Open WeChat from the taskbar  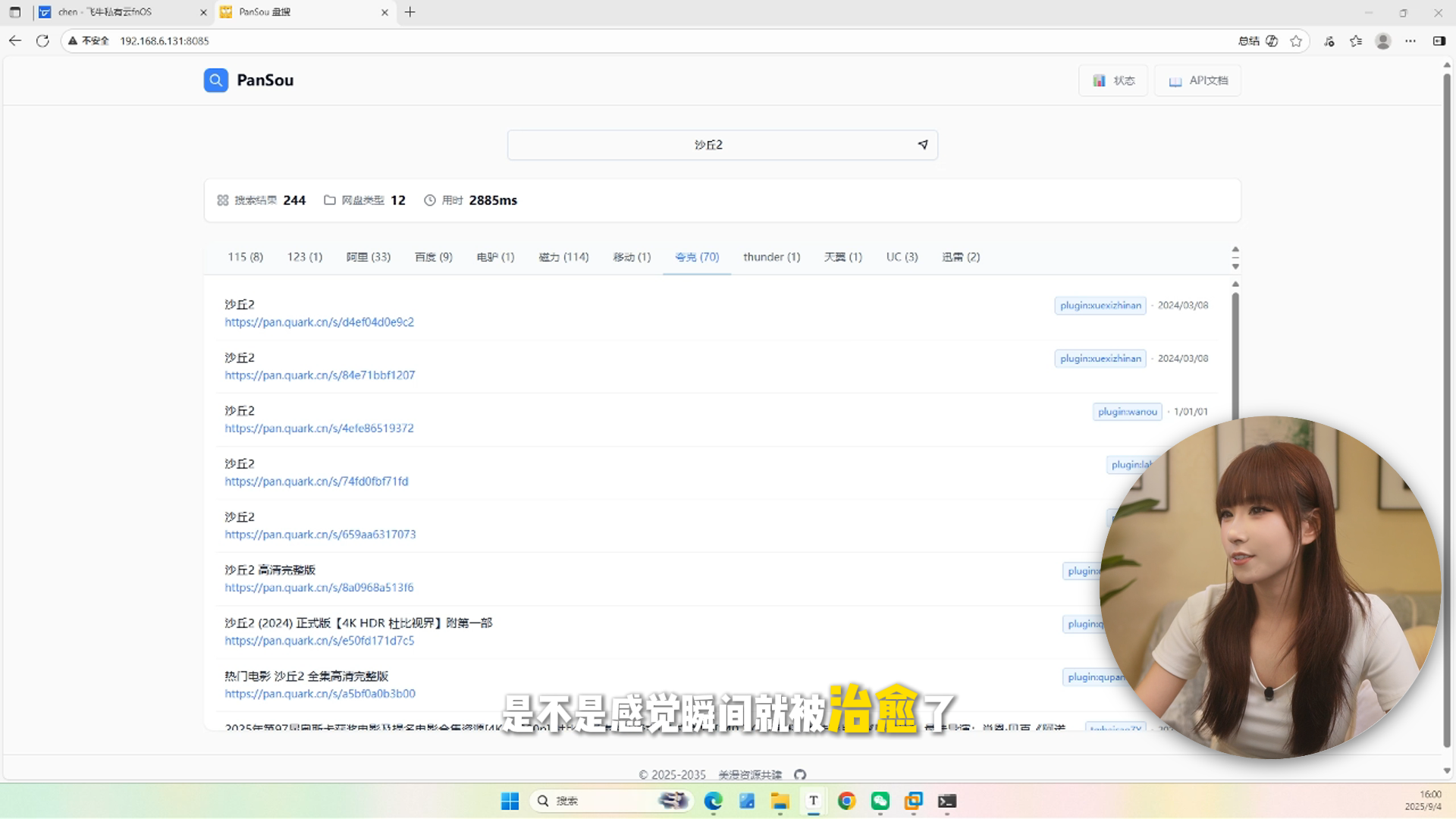tap(880, 801)
